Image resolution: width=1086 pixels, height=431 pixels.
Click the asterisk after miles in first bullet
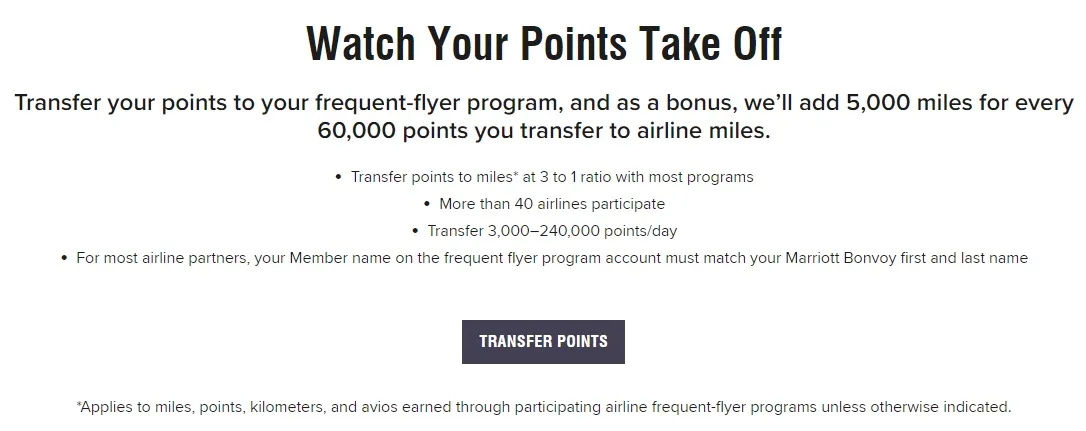(x=516, y=175)
